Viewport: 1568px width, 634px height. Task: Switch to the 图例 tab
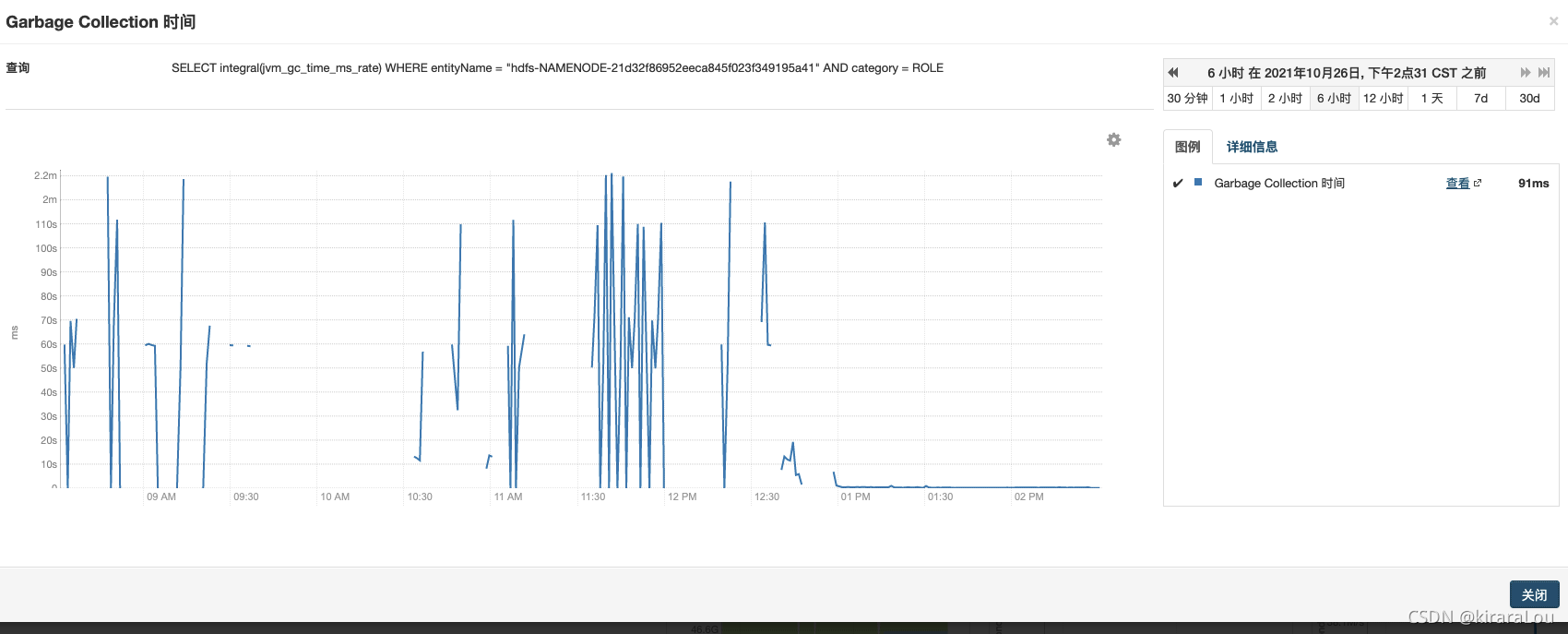[1188, 147]
